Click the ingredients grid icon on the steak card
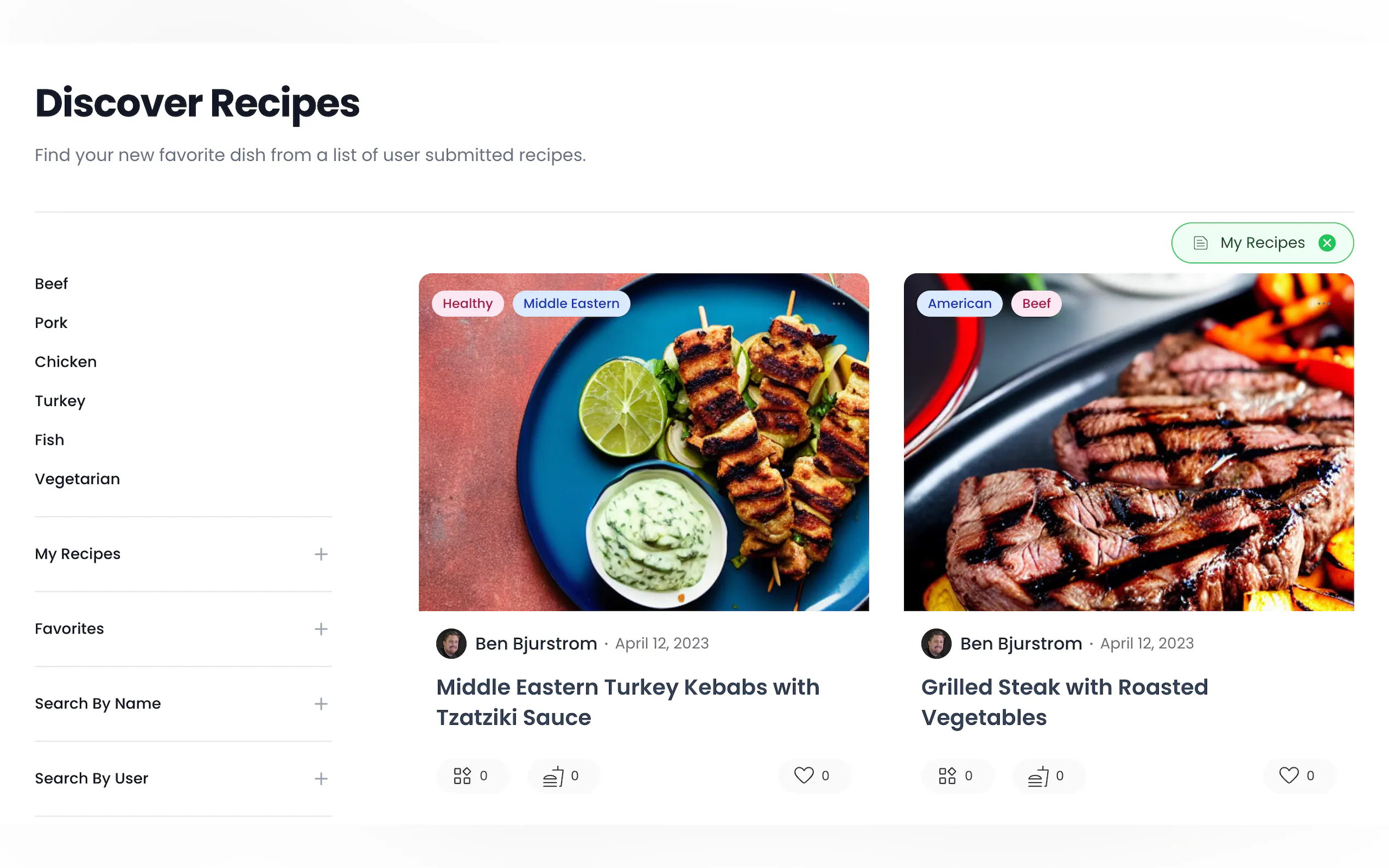The width and height of the screenshot is (1389, 868). [947, 776]
